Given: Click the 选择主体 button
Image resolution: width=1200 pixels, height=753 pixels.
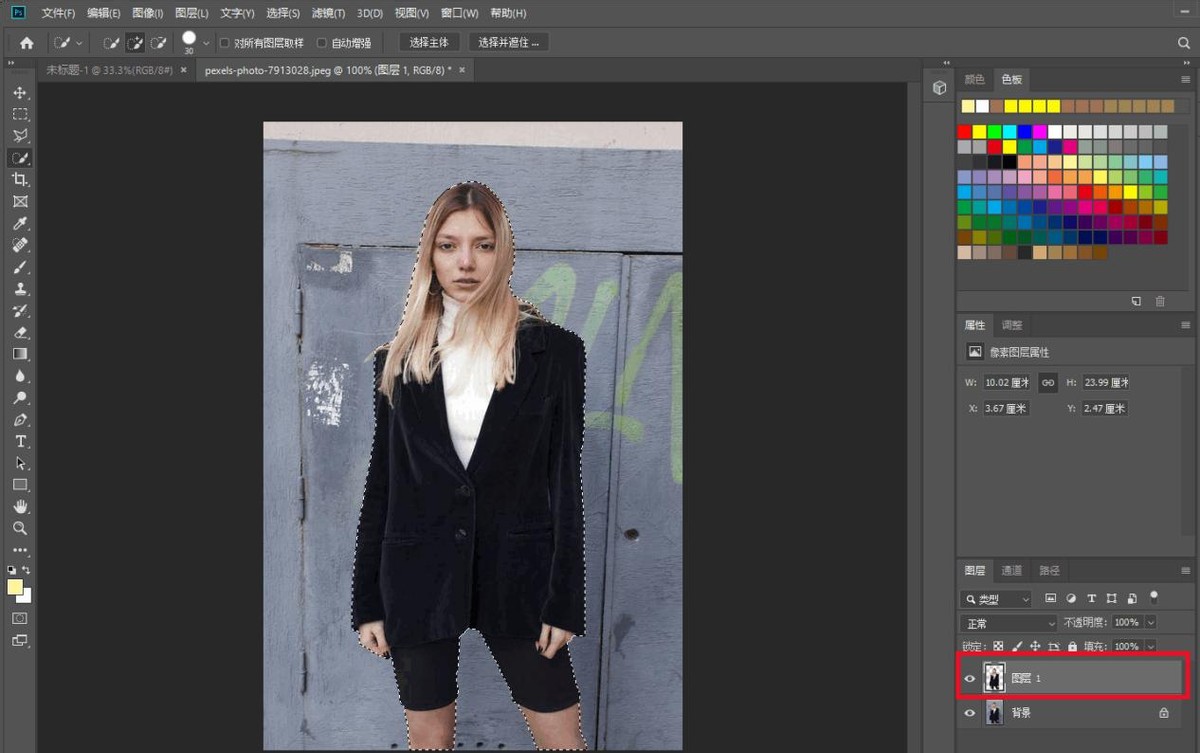Looking at the screenshot, I should click(x=430, y=43).
